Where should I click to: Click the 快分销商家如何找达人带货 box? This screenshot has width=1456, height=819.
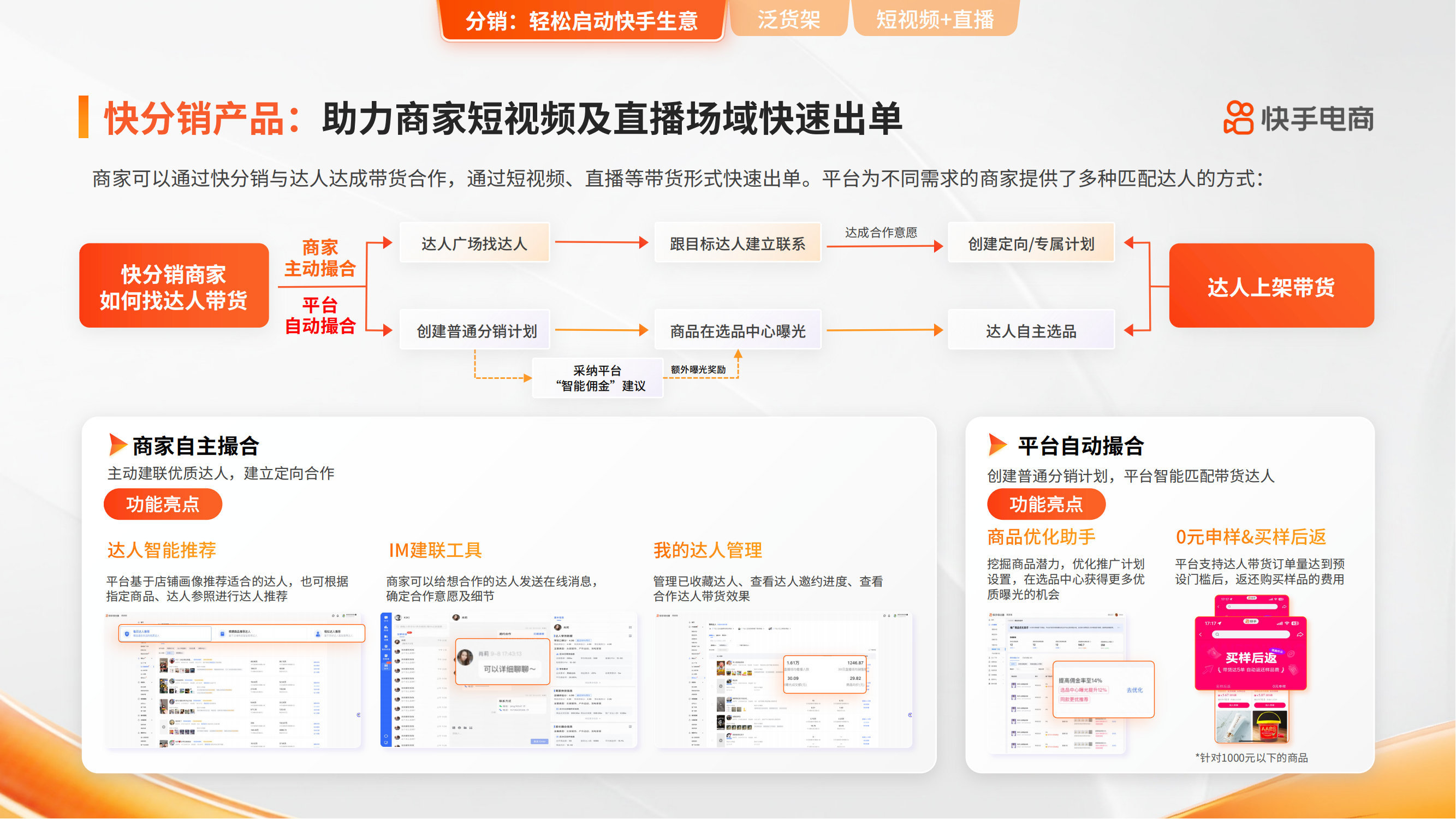pos(174,286)
